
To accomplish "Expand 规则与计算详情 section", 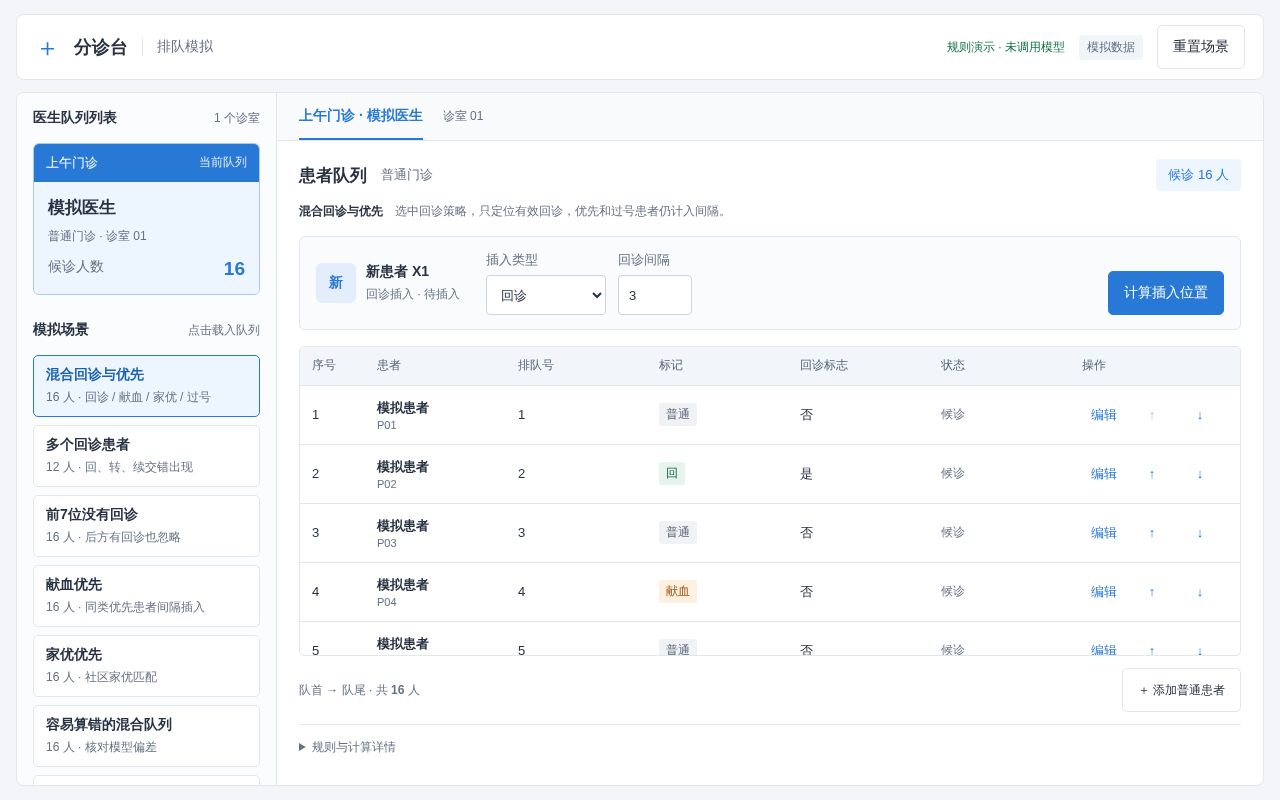I will (347, 747).
